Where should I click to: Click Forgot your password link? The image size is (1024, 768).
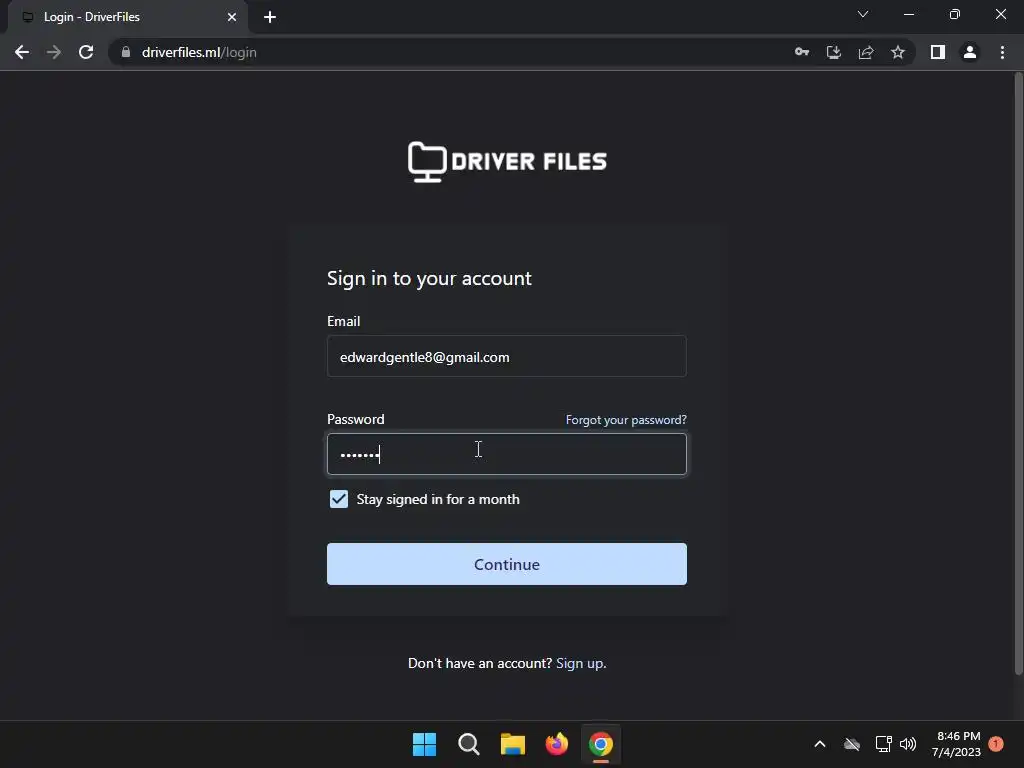[x=626, y=420]
